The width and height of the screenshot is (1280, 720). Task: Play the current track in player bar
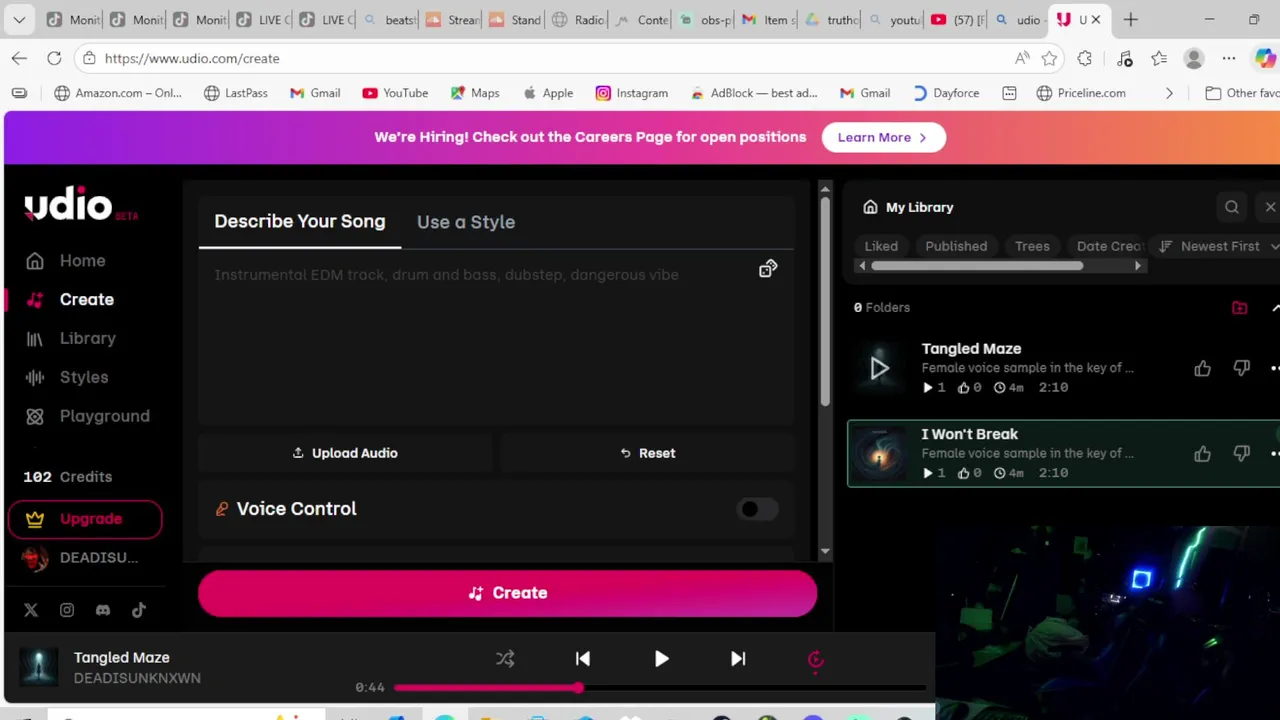pyautogui.click(x=661, y=659)
